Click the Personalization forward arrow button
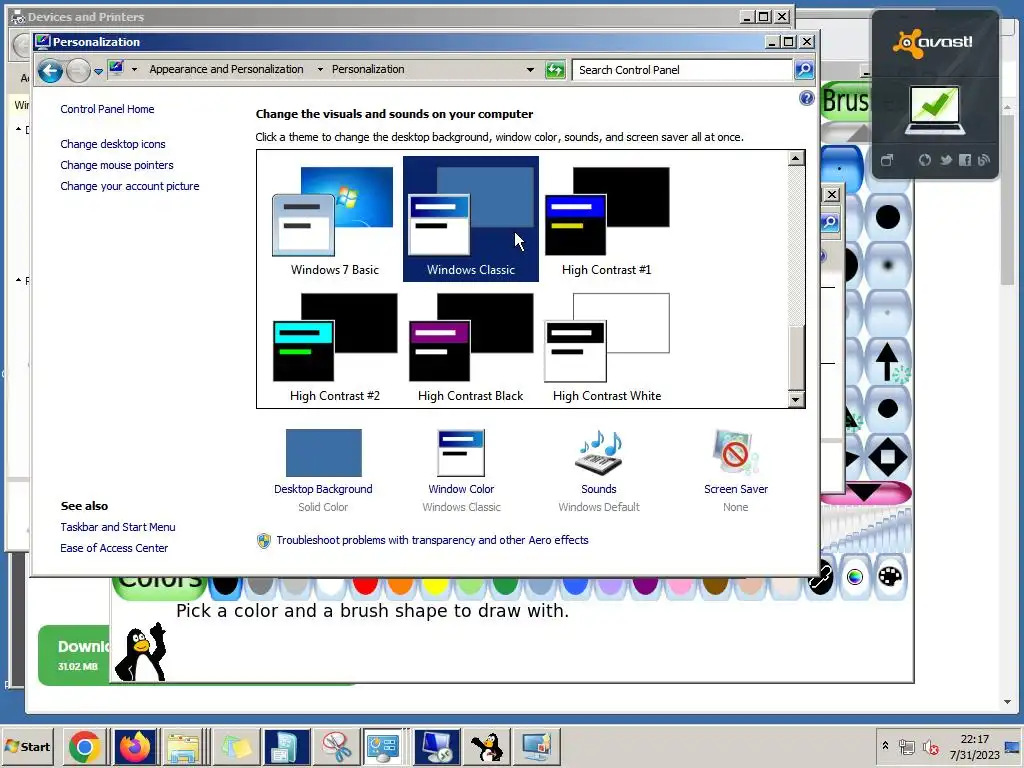 [x=78, y=70]
